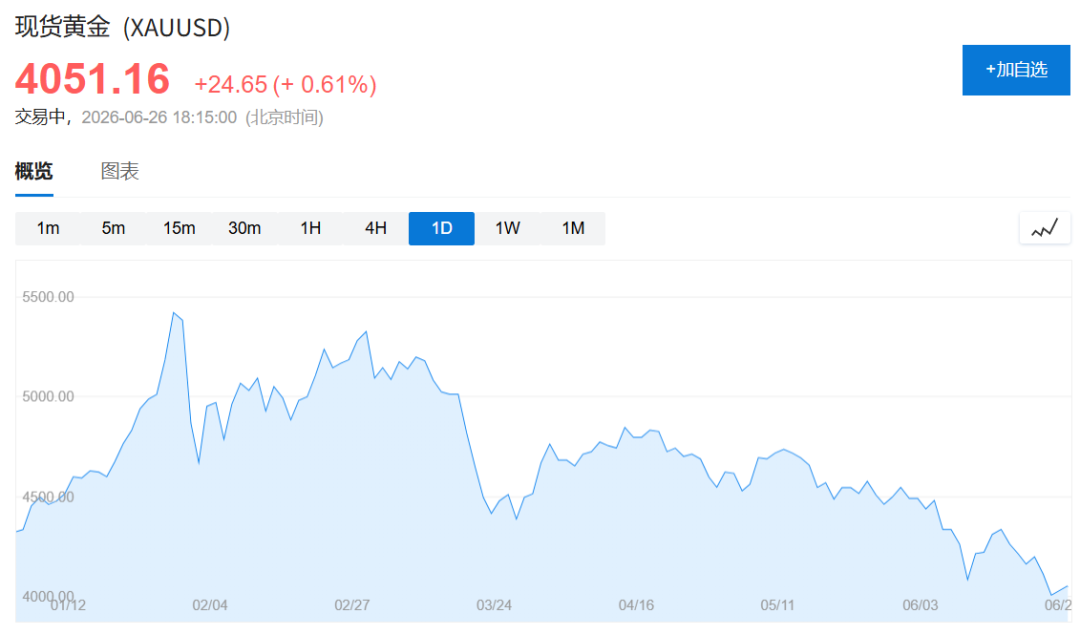Choose the 30m interval
Screen dimensions: 1080x635
(x=245, y=228)
